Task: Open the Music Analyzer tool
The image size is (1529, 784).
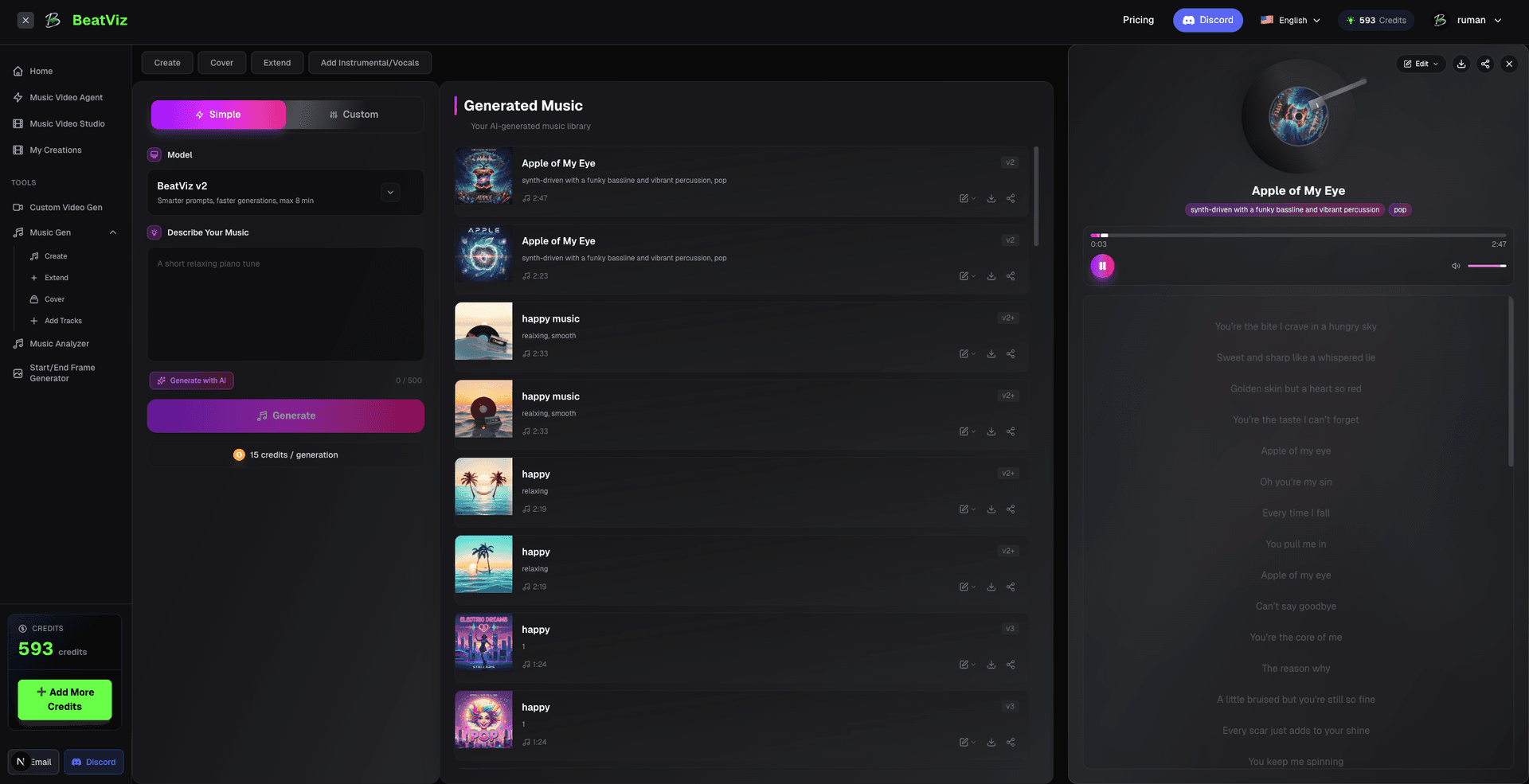Action: (57, 344)
